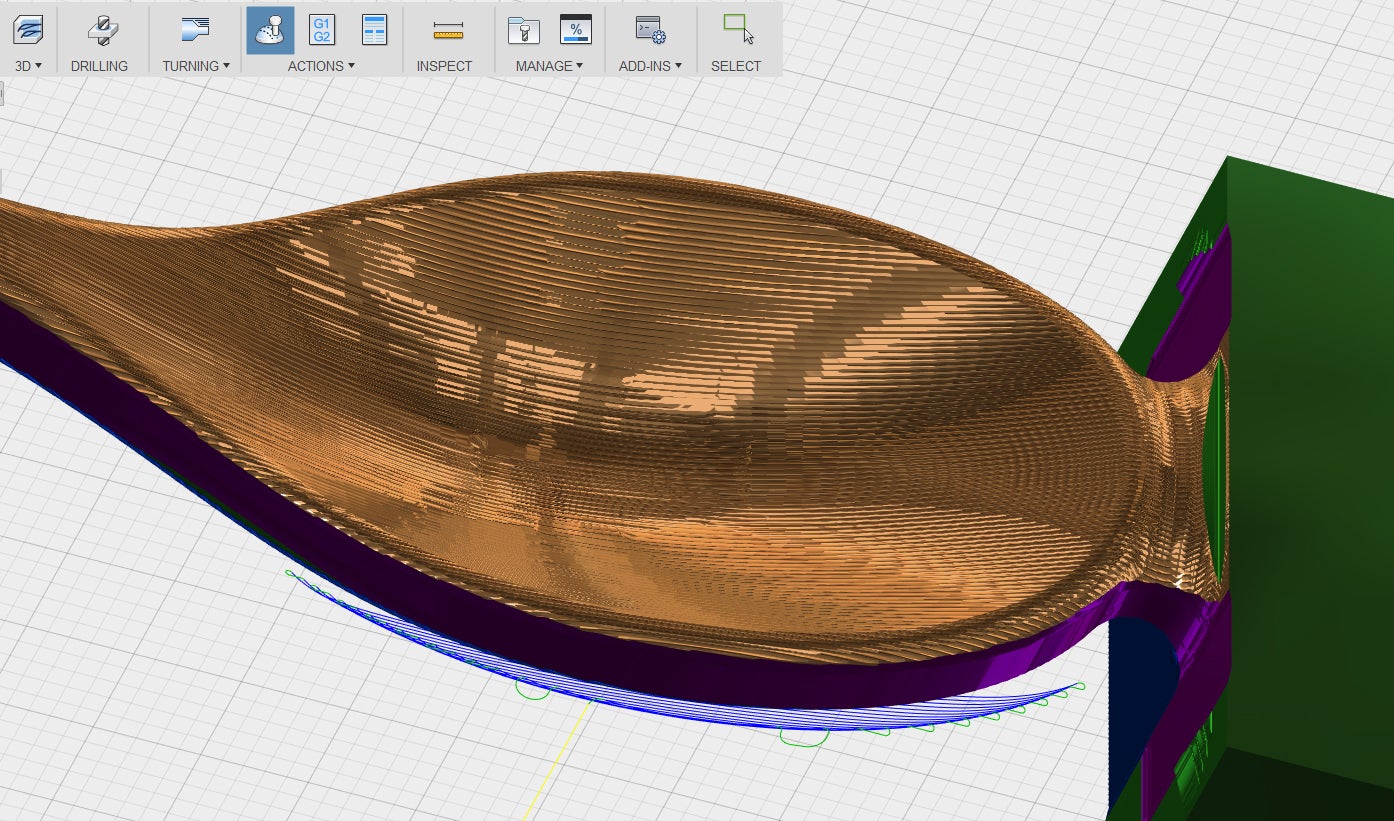This screenshot has height=821, width=1394.
Task: Open Post Process G1 G2 icon
Action: point(322,30)
